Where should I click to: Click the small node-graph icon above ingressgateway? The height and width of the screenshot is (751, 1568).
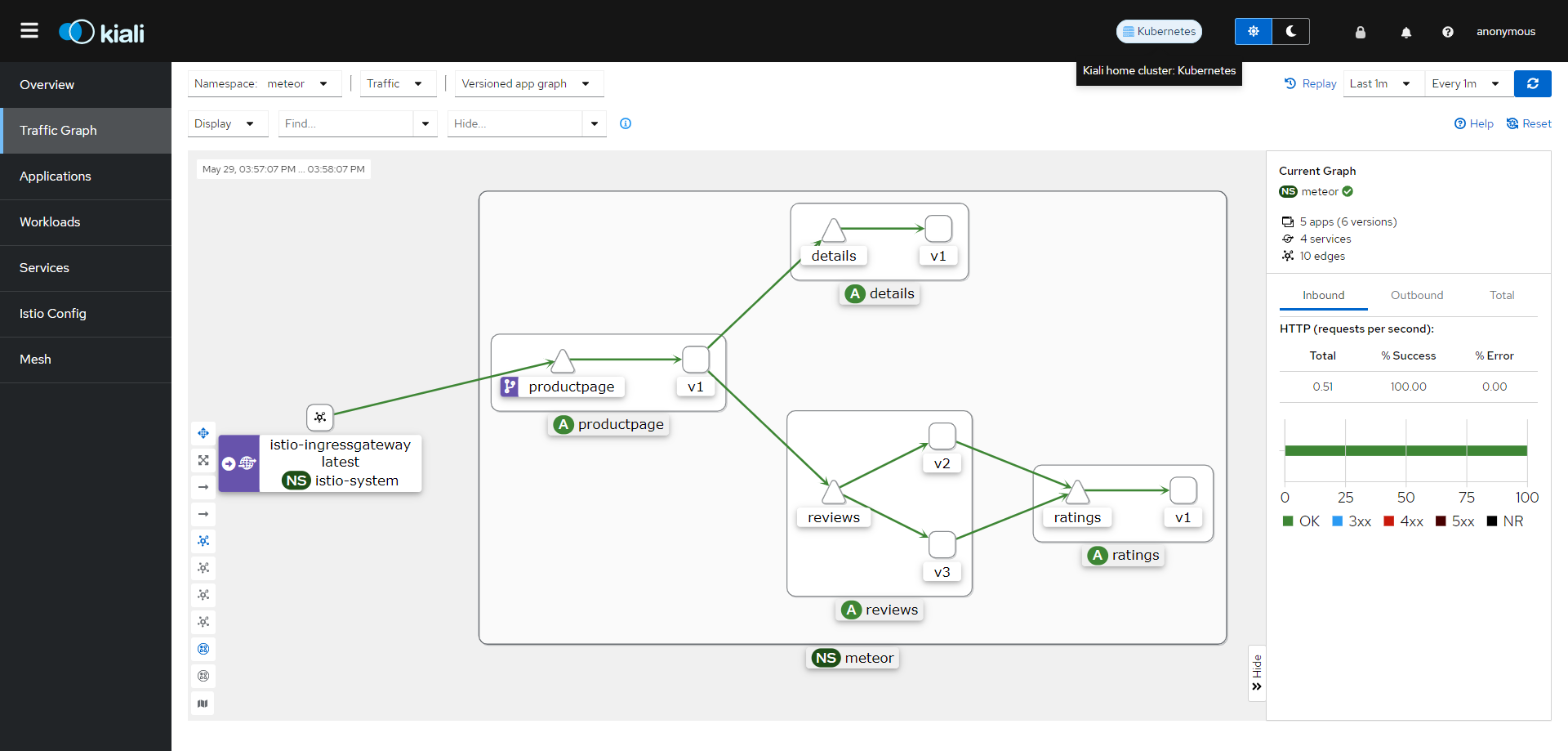coord(320,417)
